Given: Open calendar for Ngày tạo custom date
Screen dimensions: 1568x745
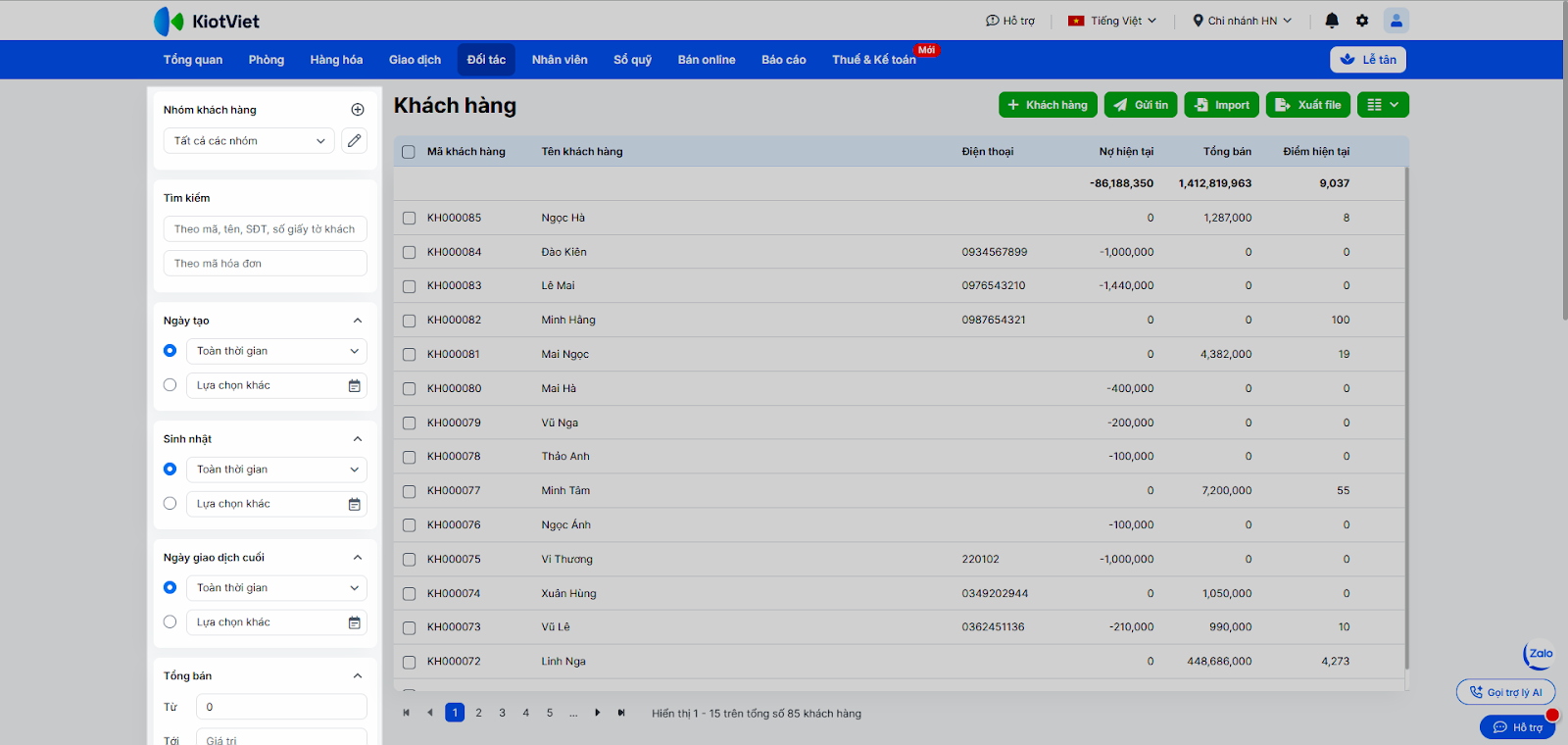Looking at the screenshot, I should pyautogui.click(x=355, y=386).
